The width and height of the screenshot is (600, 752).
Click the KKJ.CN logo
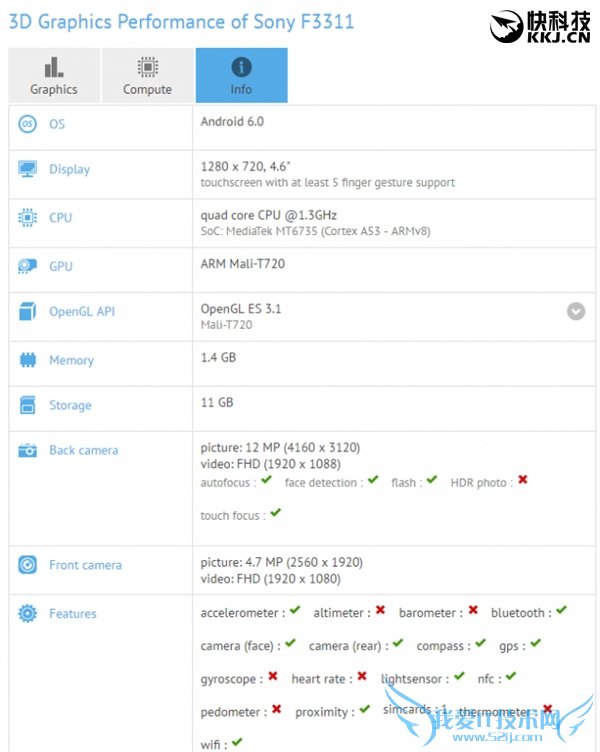tap(540, 26)
